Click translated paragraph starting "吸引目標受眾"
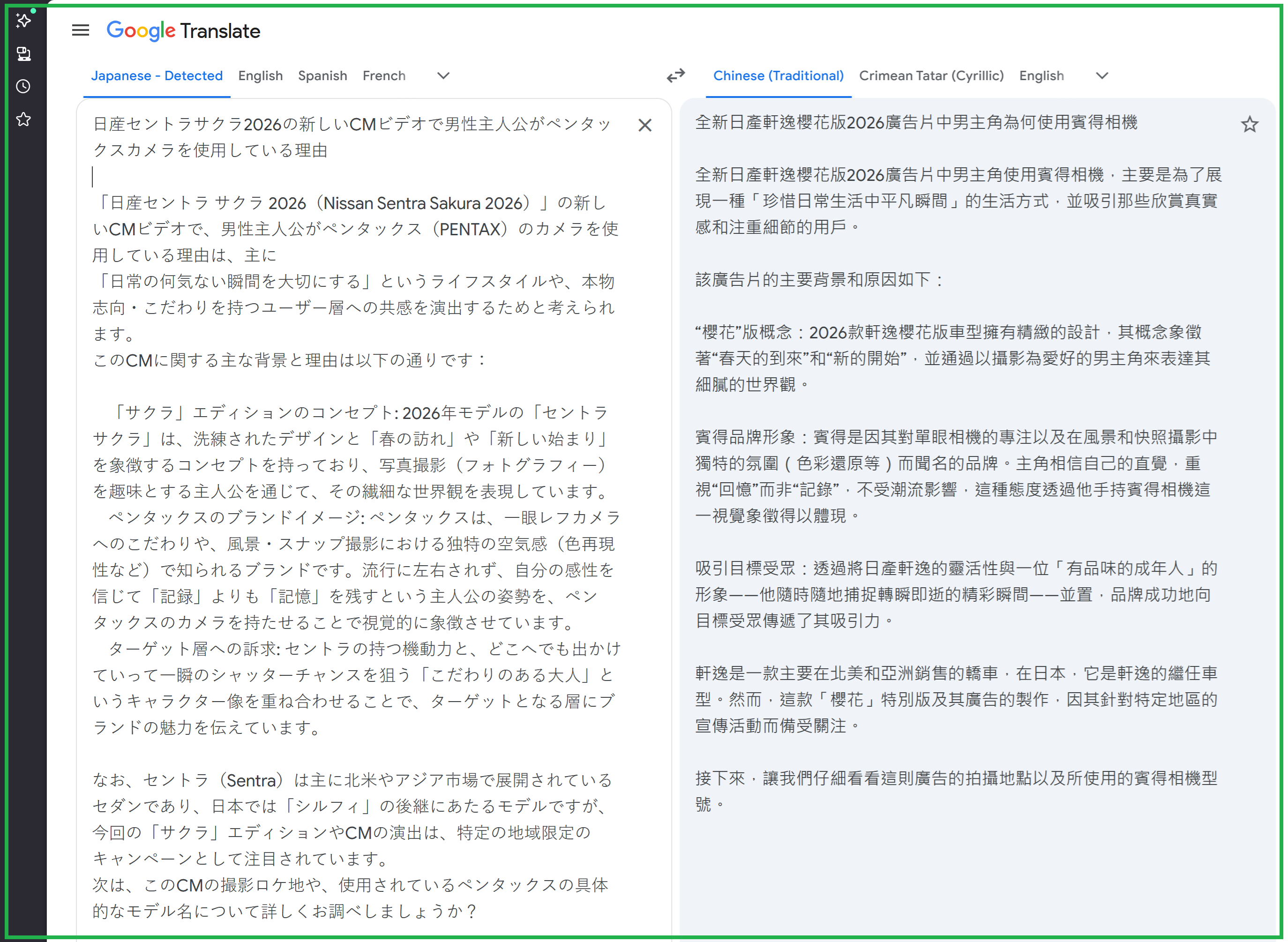The image size is (1288, 942). click(x=956, y=594)
